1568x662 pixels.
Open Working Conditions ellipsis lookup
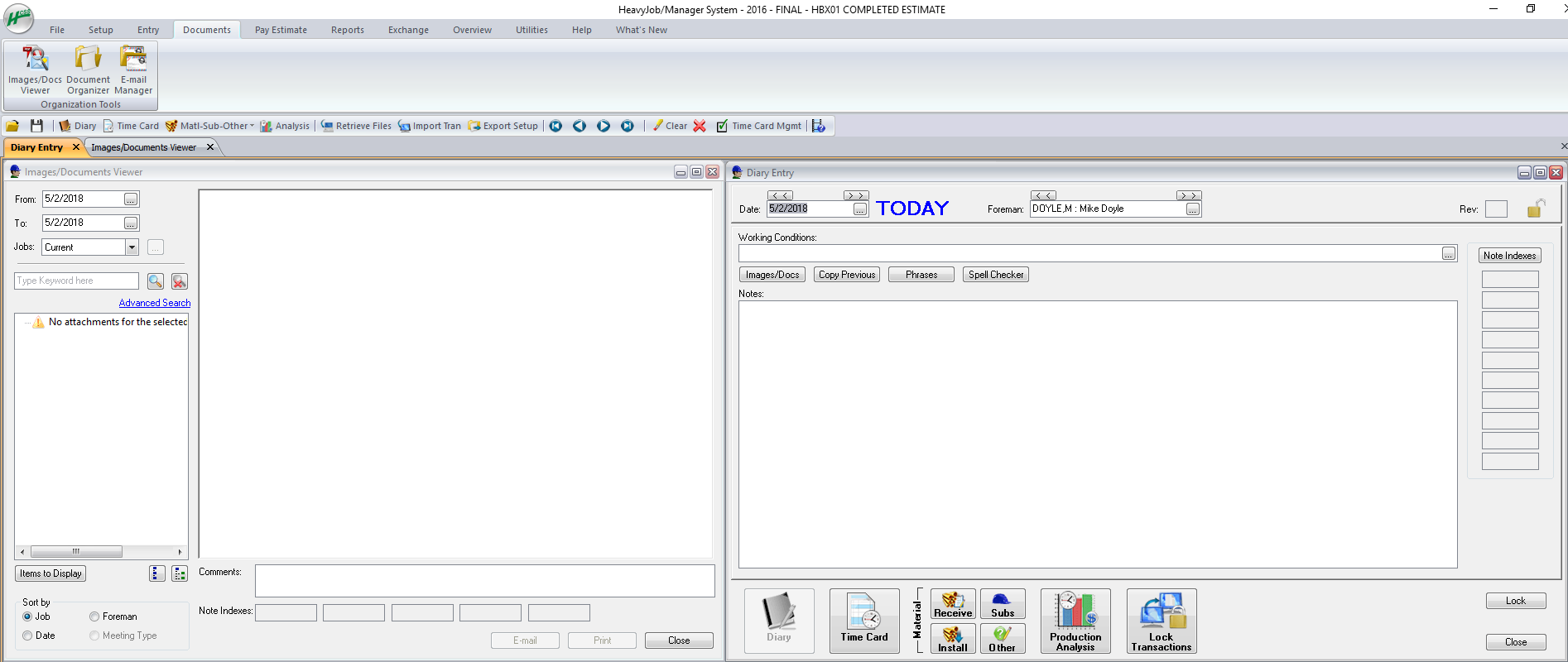1449,254
